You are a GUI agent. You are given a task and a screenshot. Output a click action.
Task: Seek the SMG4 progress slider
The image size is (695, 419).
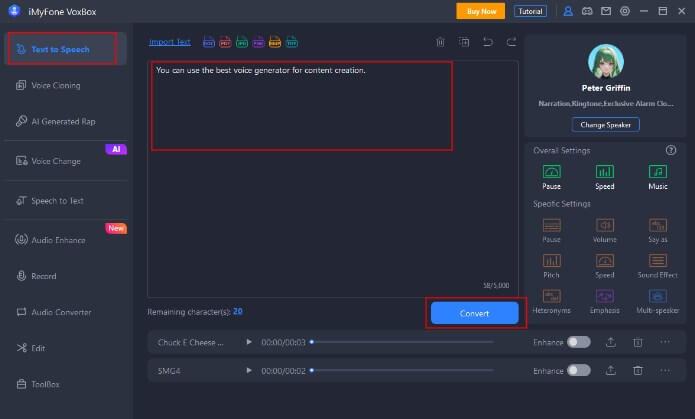click(x=402, y=370)
